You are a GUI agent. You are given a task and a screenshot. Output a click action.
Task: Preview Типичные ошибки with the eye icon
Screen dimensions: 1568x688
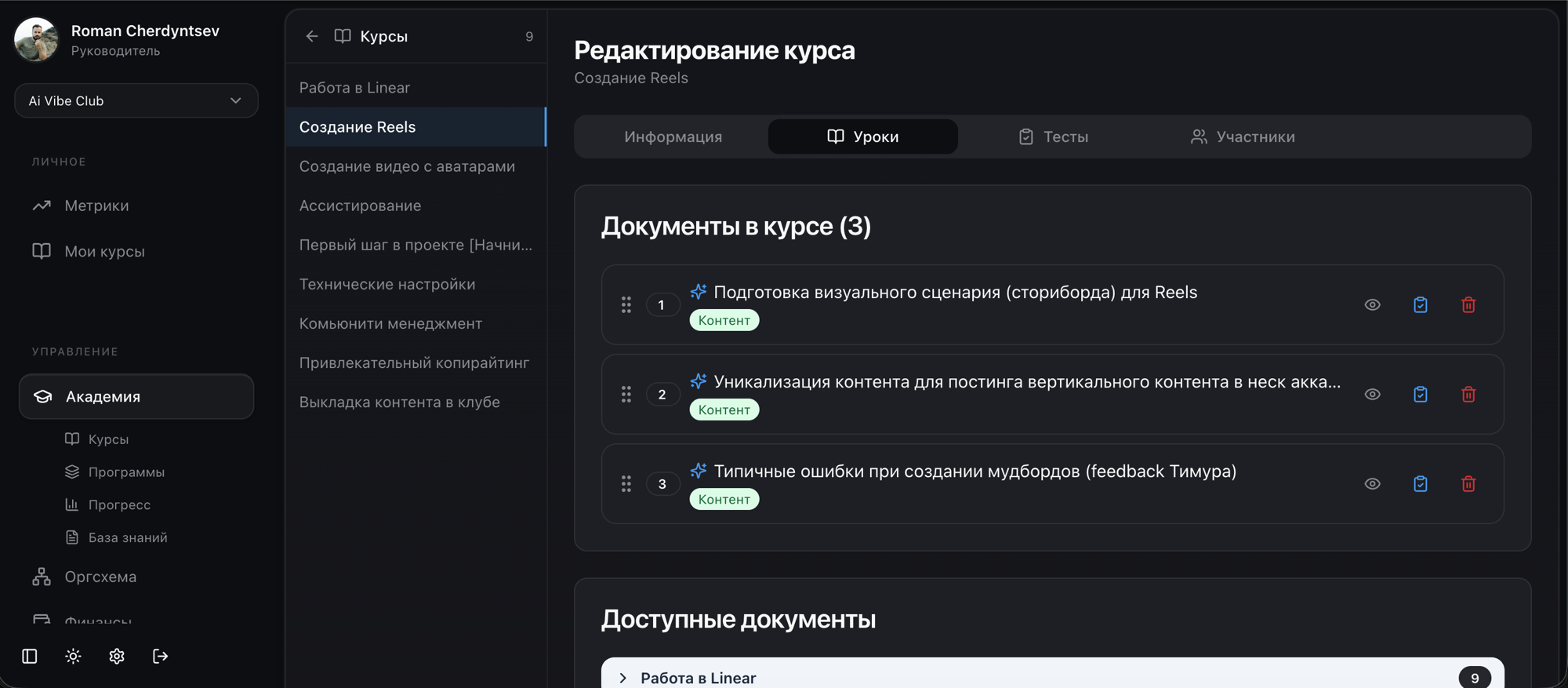1372,483
